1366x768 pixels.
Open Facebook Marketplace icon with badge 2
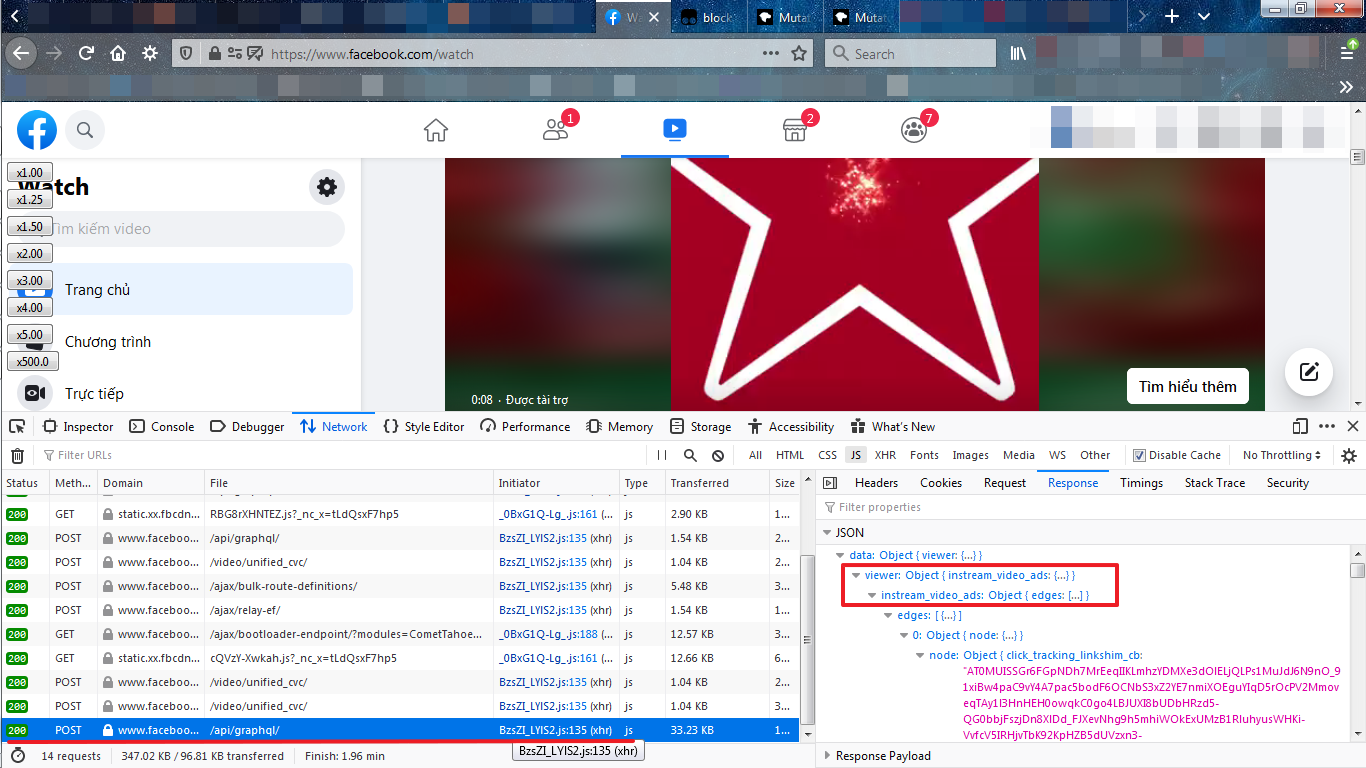[794, 130]
